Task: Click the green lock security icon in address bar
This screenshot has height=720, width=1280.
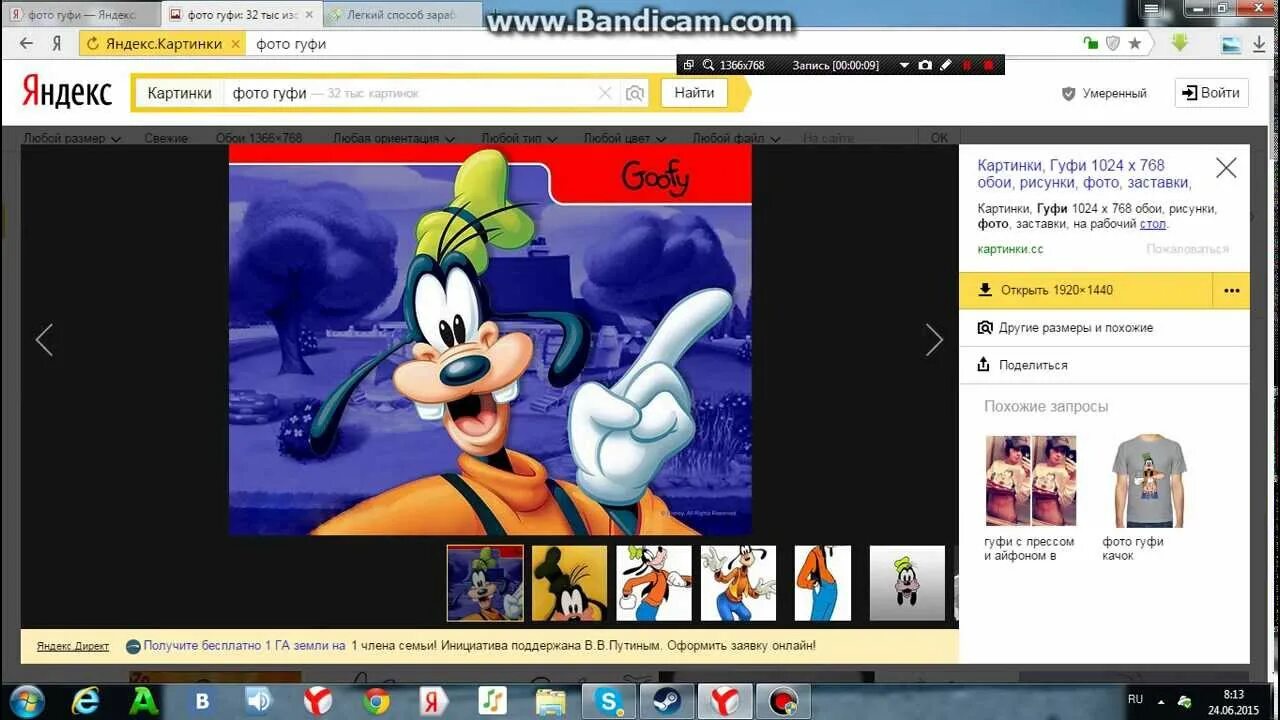Action: point(1091,44)
